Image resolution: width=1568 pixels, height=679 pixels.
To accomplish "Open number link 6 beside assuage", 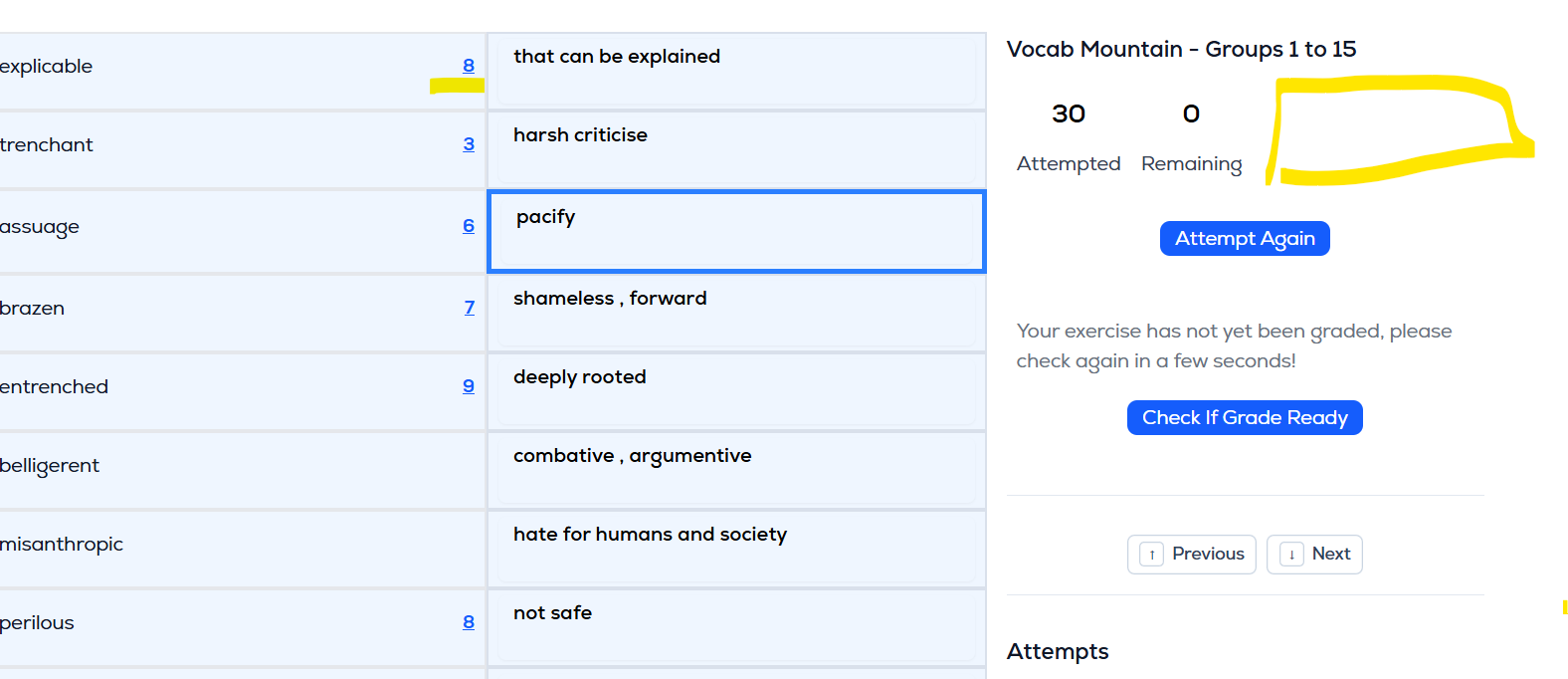I will coord(469,226).
